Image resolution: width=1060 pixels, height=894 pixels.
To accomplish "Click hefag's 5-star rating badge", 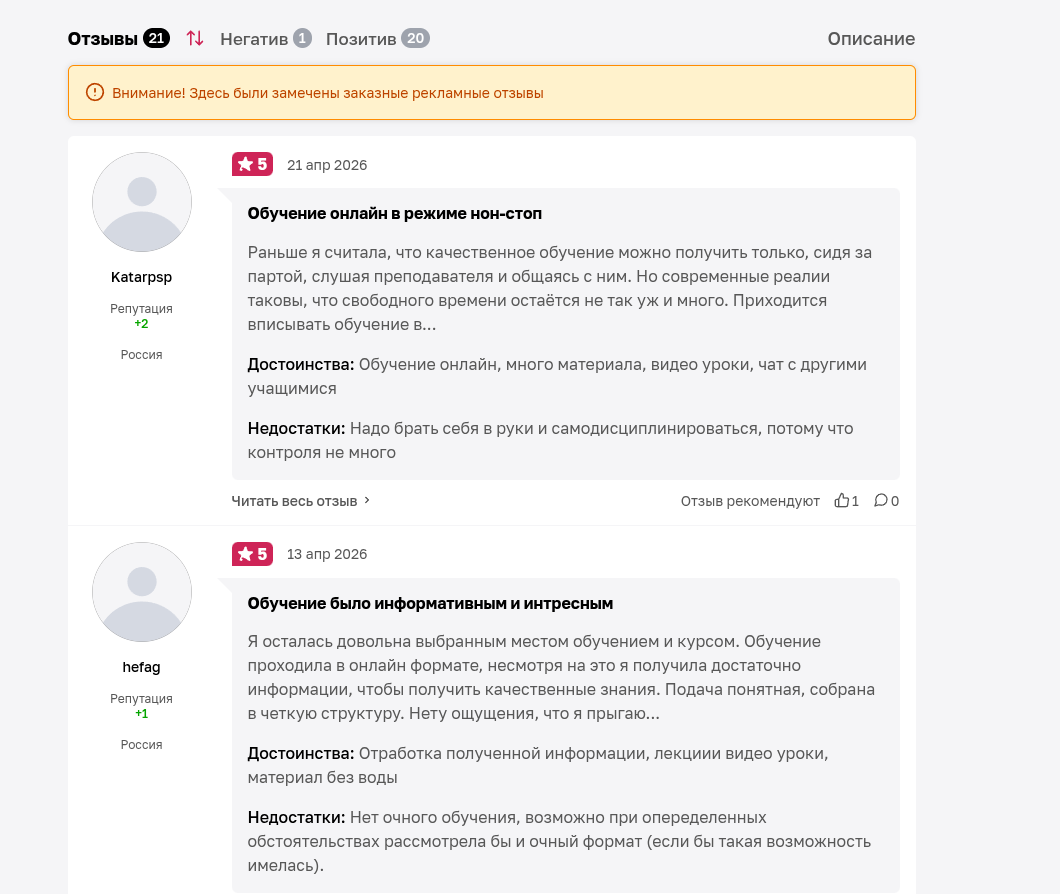I will 252,554.
